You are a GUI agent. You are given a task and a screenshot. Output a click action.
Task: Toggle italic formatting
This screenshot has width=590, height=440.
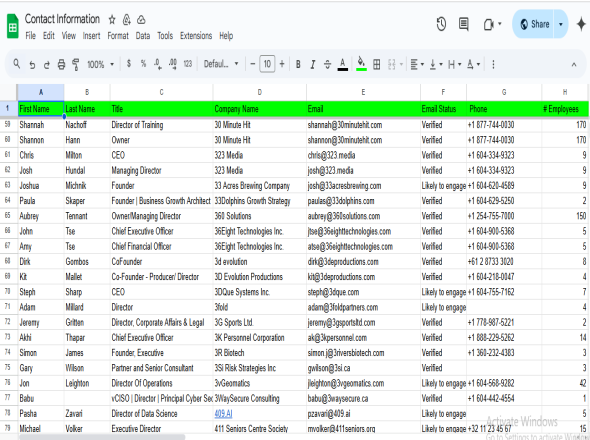[313, 64]
